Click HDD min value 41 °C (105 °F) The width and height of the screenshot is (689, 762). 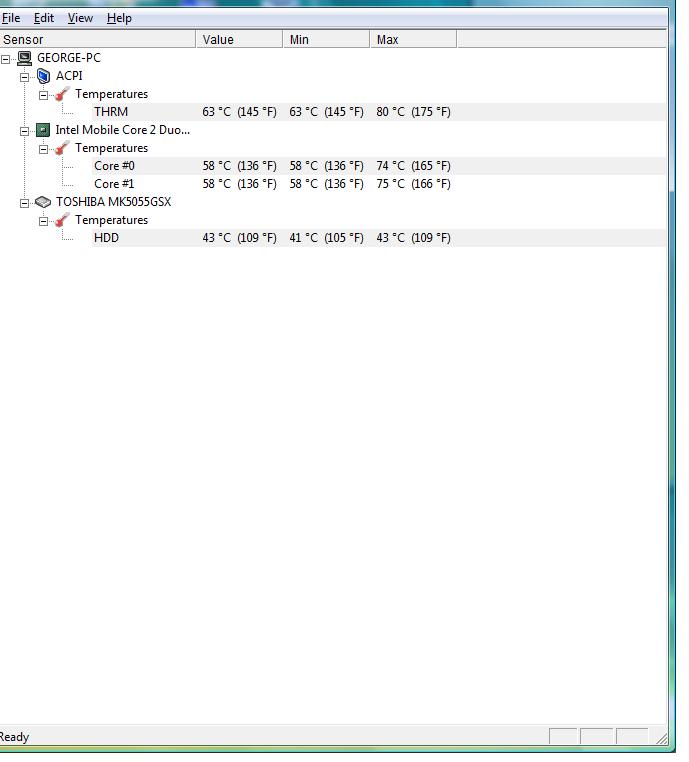327,238
